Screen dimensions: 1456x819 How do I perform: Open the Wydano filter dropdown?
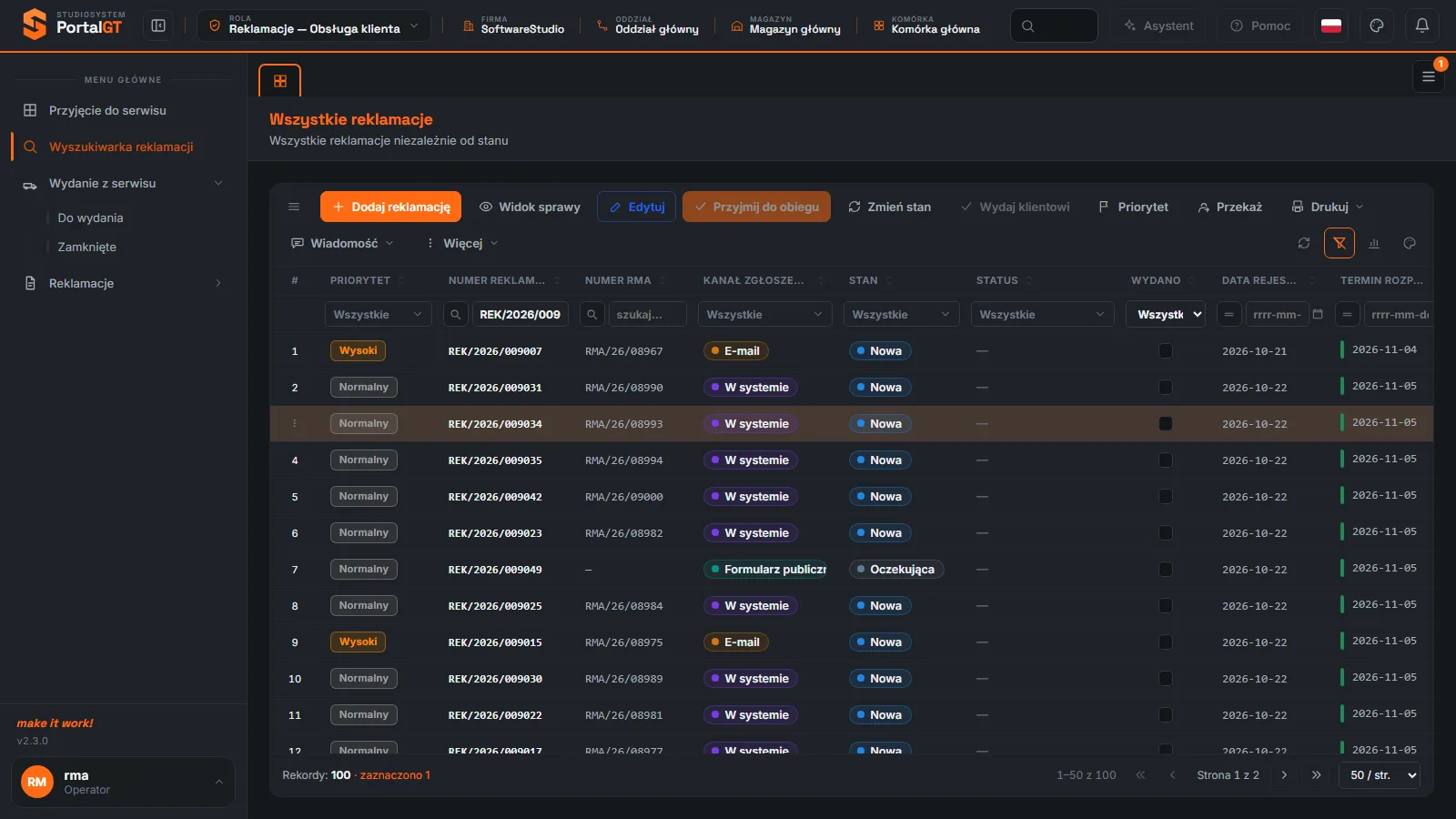[x=1166, y=314]
